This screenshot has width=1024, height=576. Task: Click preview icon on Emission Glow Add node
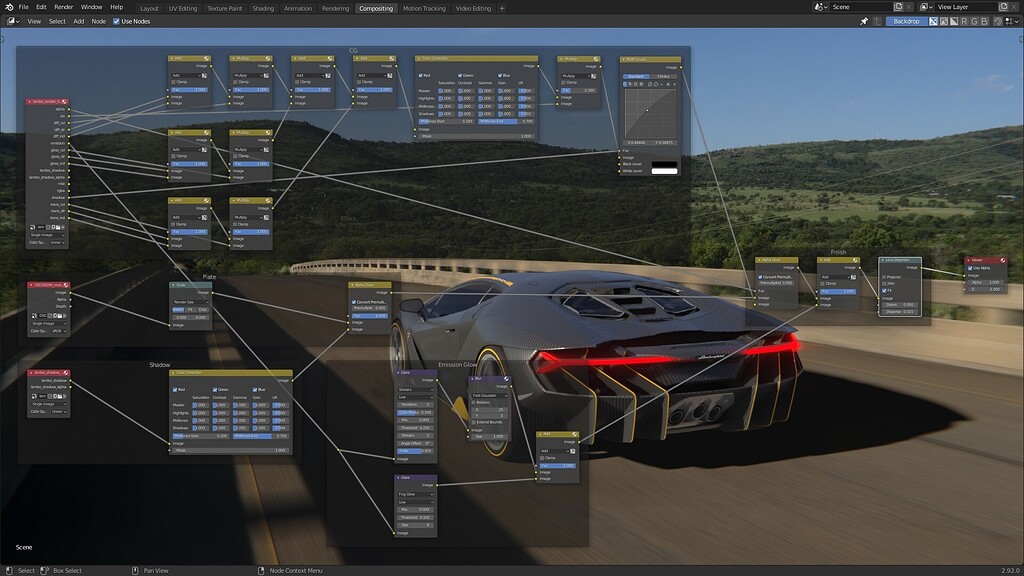(x=575, y=434)
